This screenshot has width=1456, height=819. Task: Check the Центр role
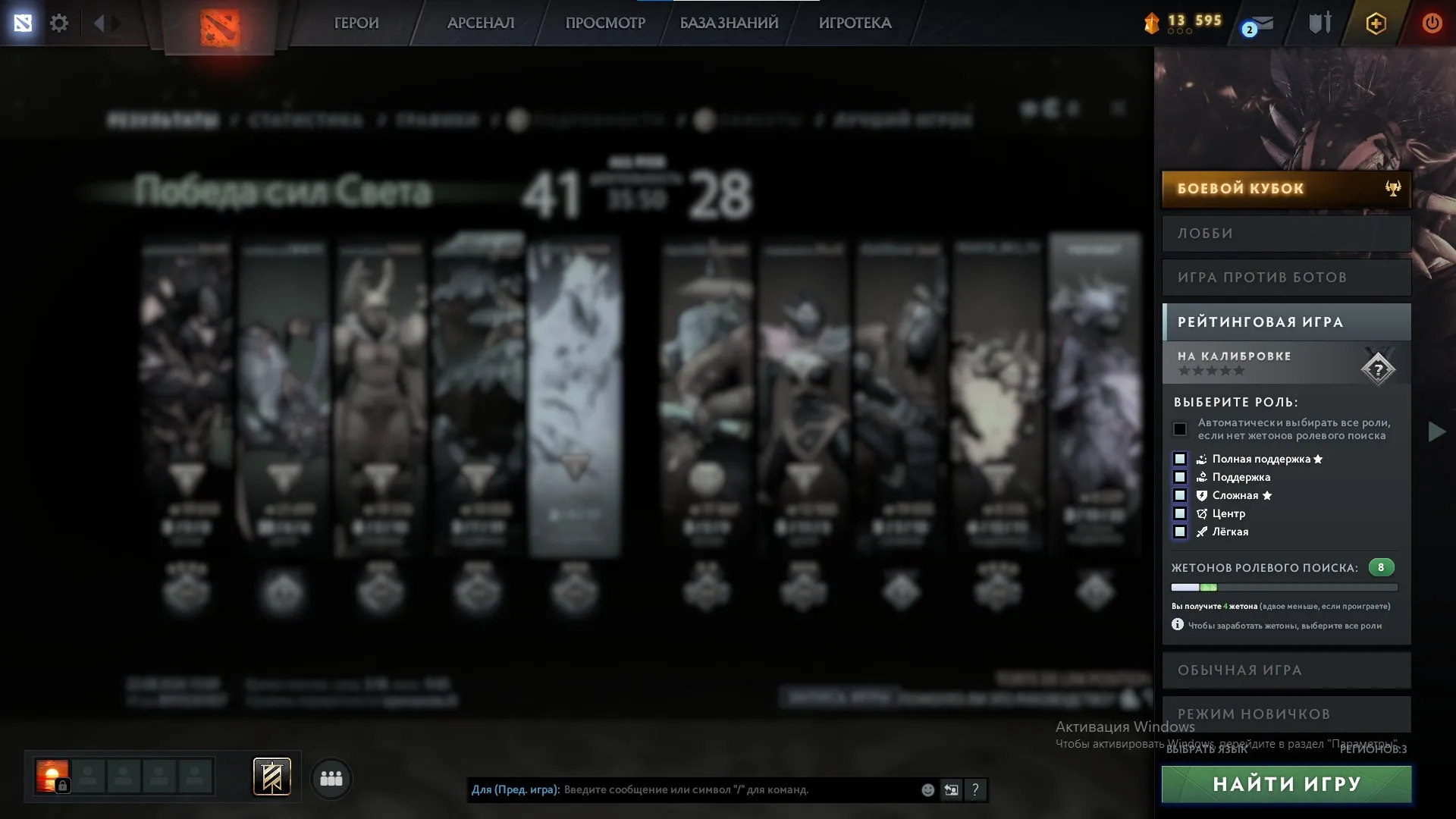pos(1180,513)
